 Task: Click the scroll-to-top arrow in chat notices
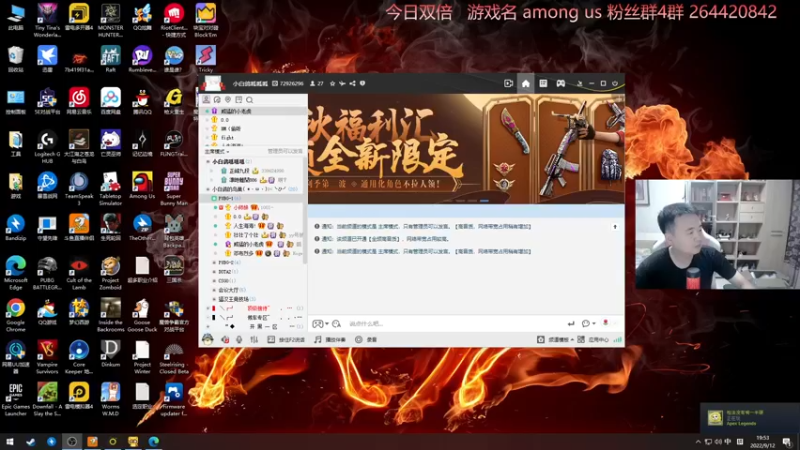[615, 227]
